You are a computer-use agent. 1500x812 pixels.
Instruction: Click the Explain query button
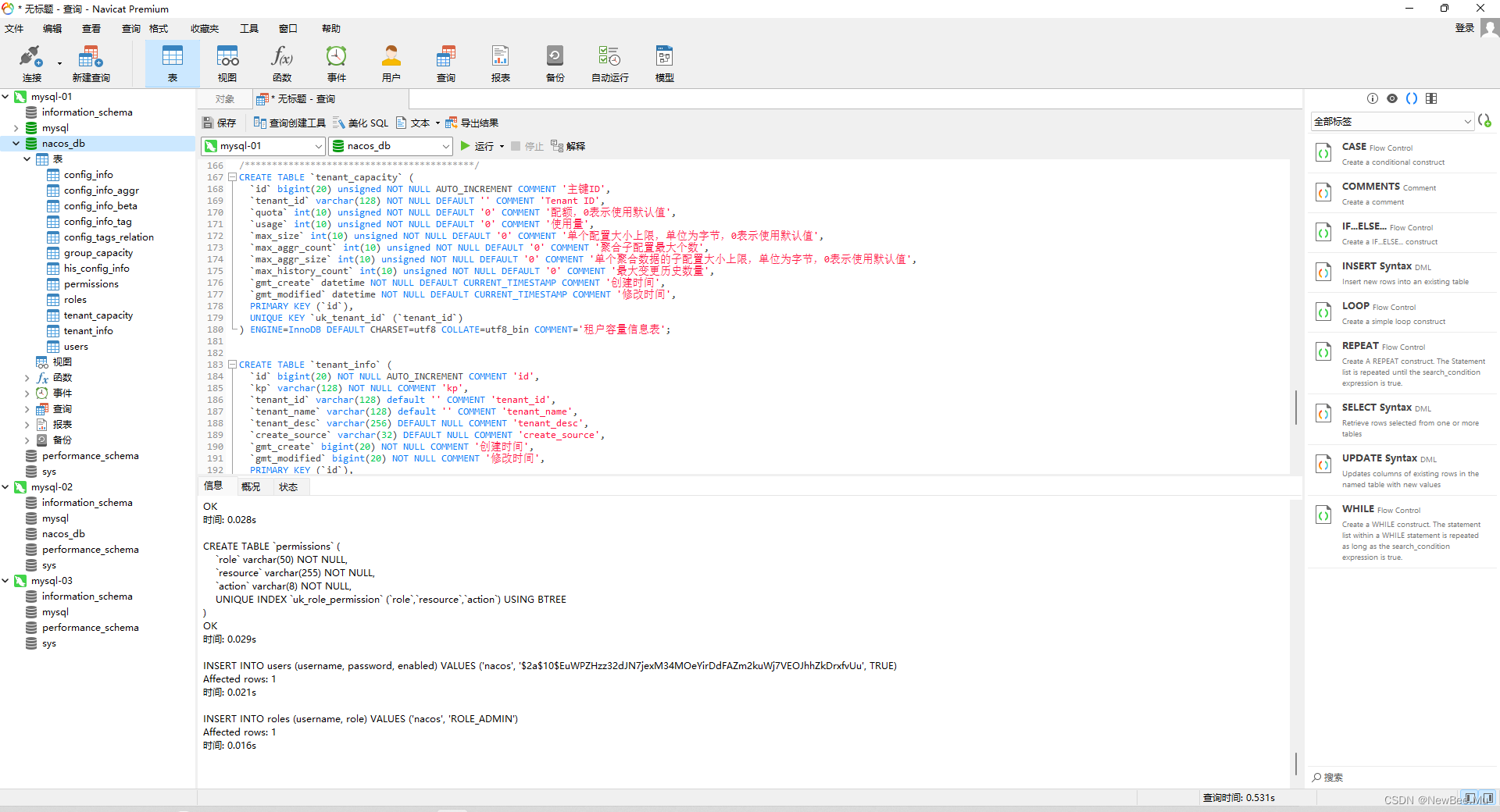[x=568, y=146]
